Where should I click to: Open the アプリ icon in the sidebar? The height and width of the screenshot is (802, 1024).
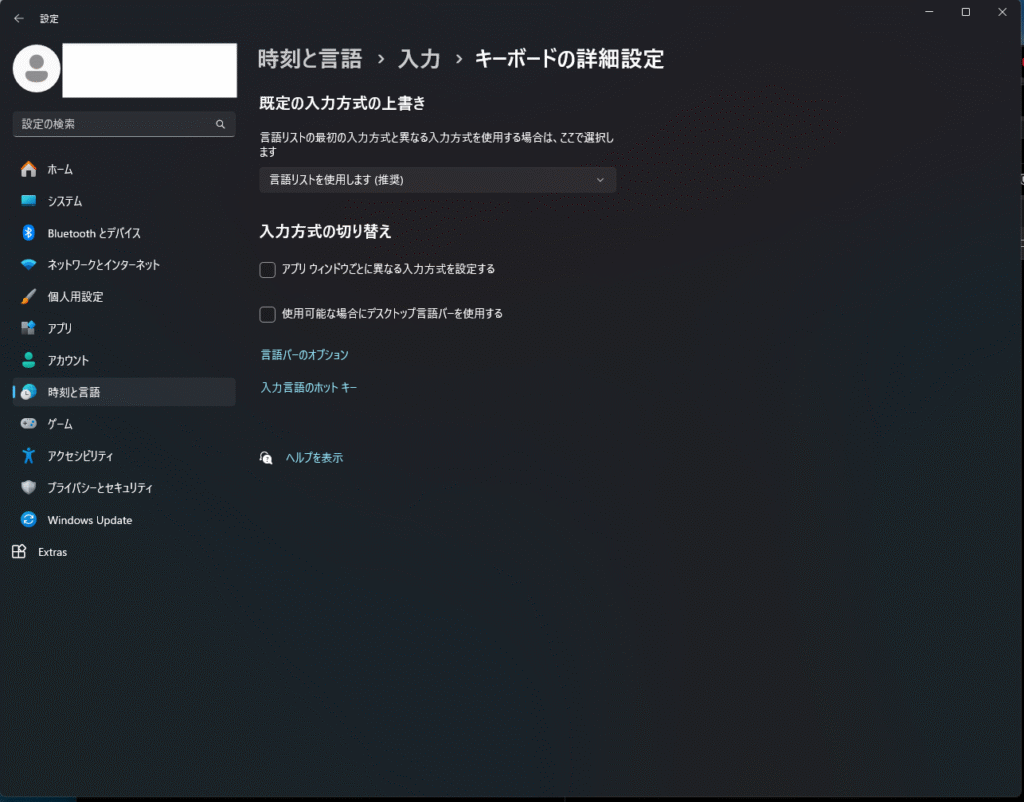pos(29,328)
